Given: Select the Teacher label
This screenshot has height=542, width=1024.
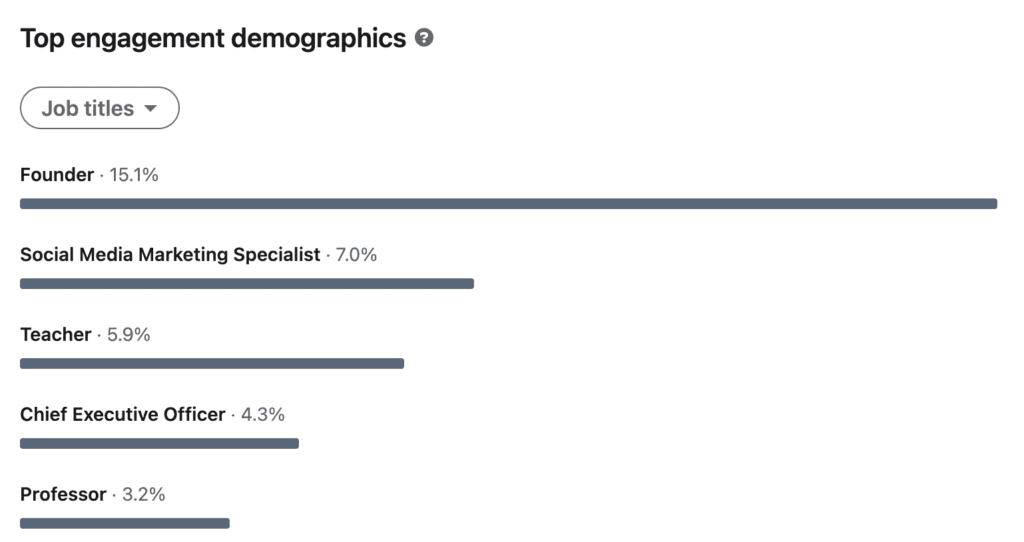Looking at the screenshot, I should pos(56,334).
